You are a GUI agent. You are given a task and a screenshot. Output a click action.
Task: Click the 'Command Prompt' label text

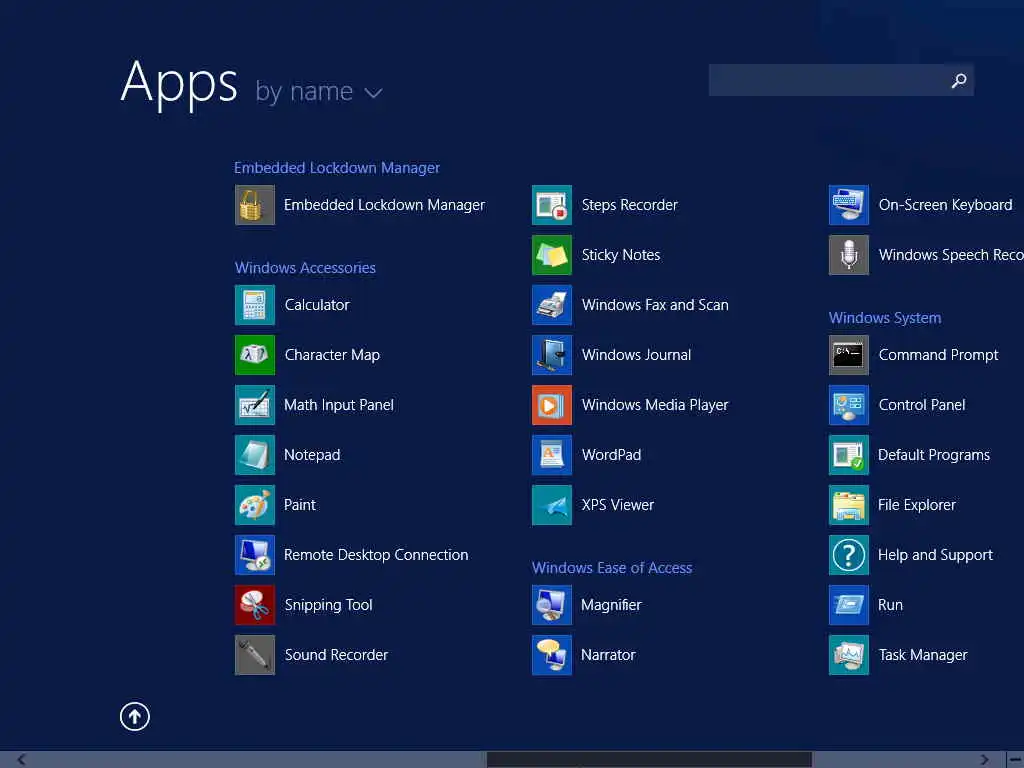[938, 355]
